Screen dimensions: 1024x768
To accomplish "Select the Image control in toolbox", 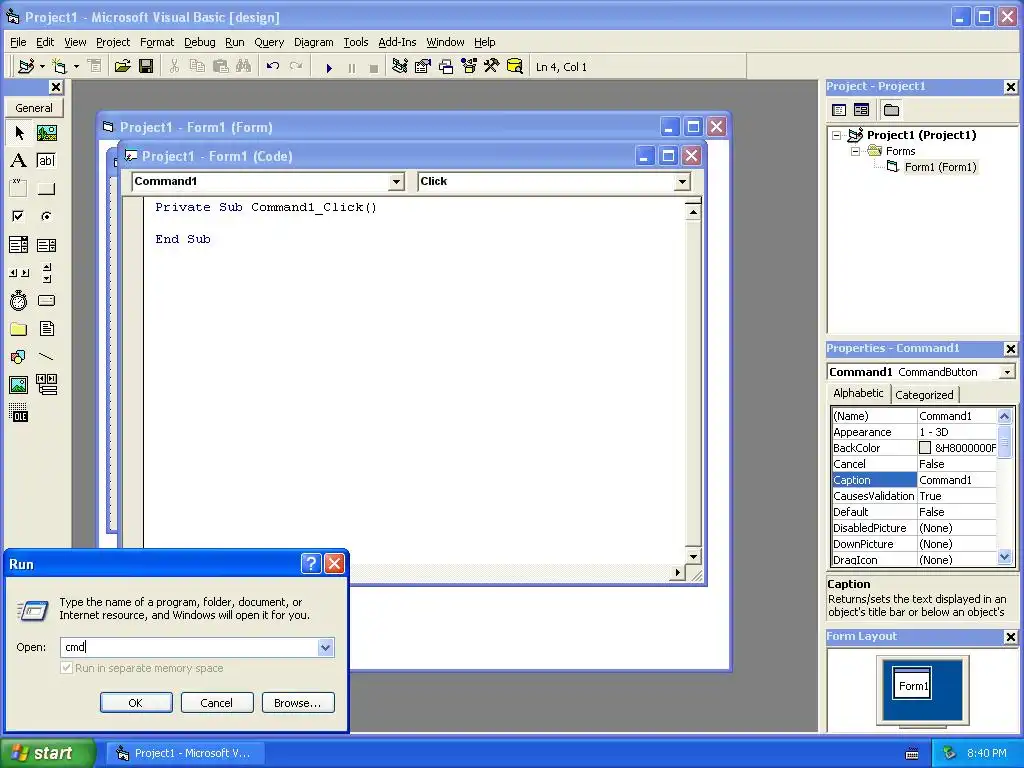I will point(19,385).
